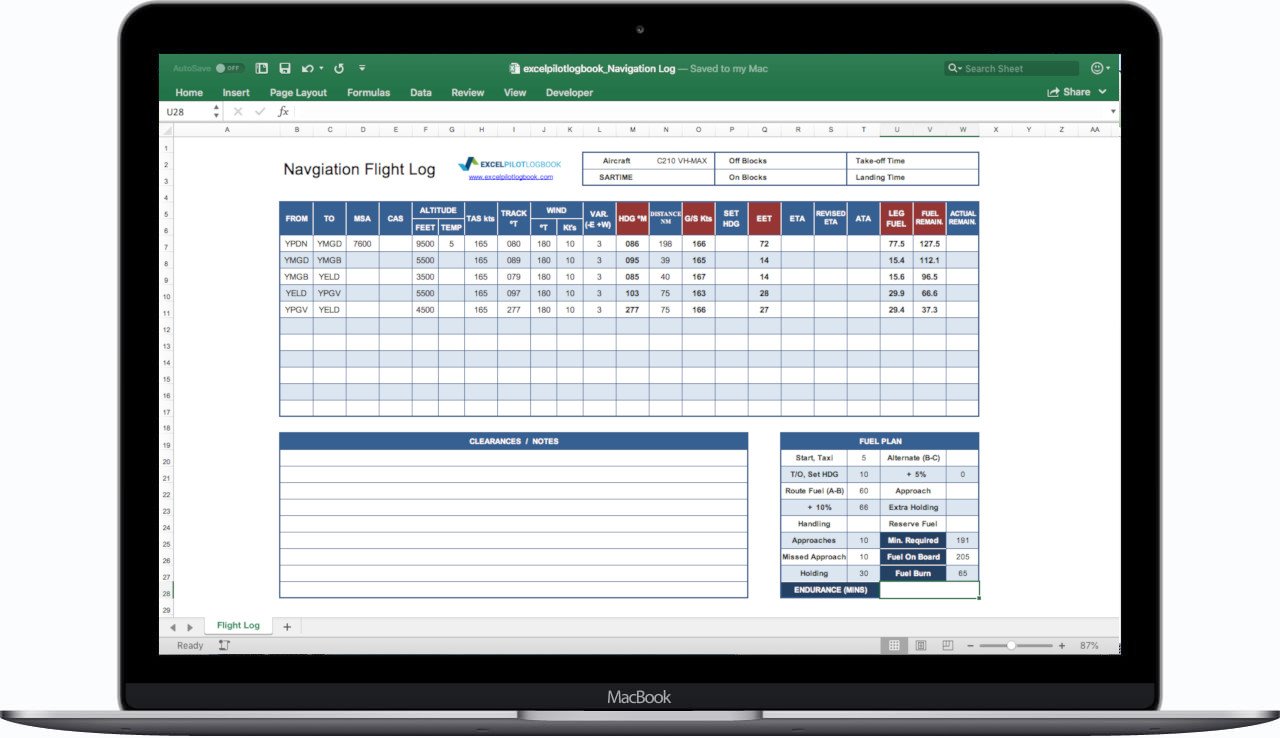This screenshot has width=1280, height=738.
Task: Expand the Customize Quick Access Toolbar menu
Action: tap(362, 68)
